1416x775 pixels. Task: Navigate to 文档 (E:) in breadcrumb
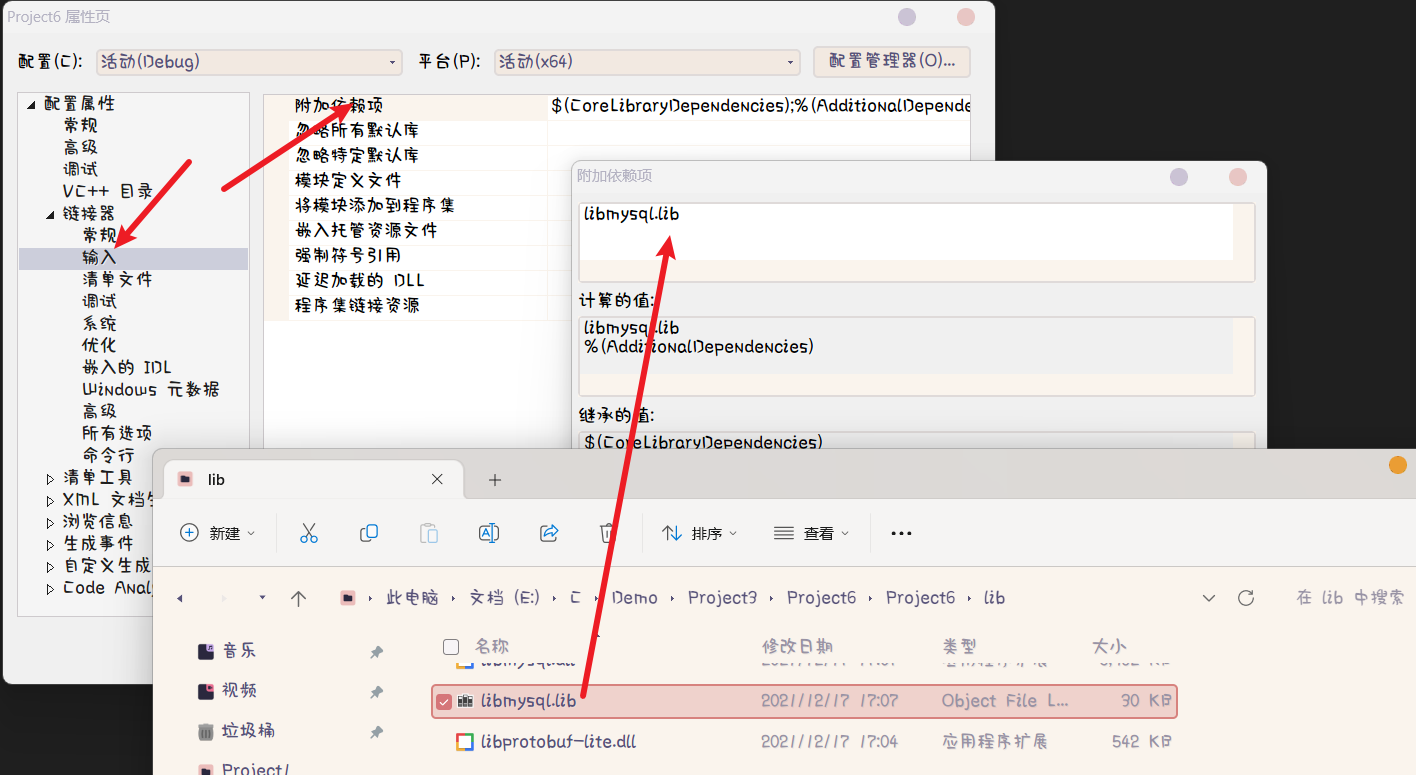point(505,598)
